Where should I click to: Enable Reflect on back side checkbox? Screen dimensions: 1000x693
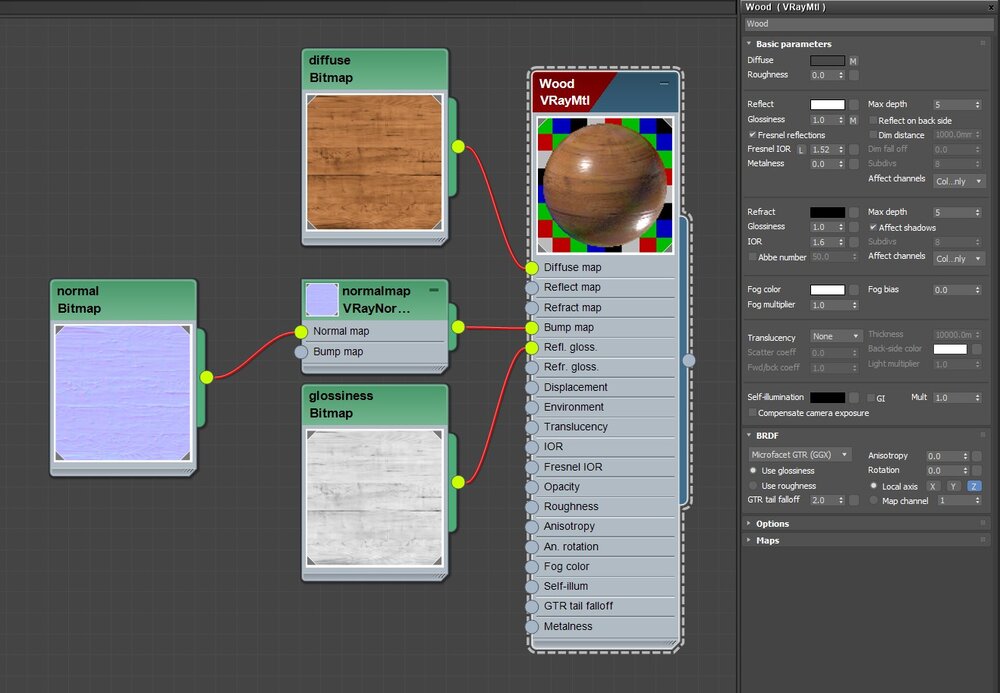point(873,121)
